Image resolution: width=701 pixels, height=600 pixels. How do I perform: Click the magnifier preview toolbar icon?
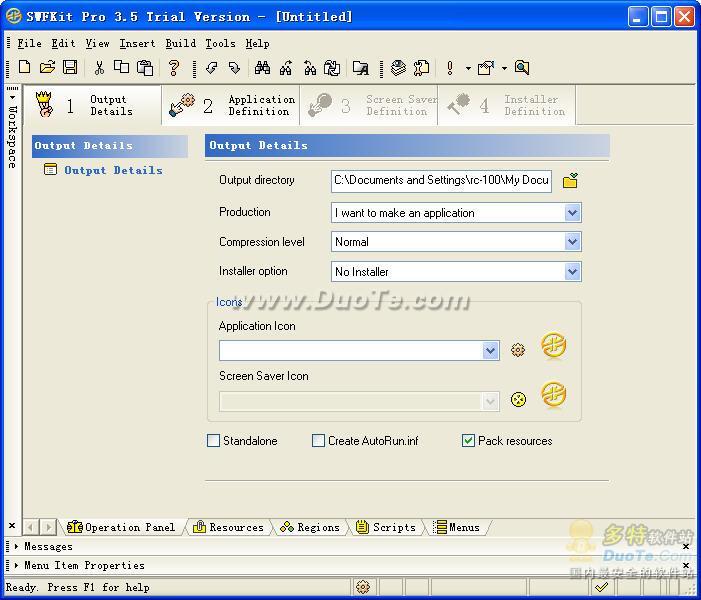[522, 68]
